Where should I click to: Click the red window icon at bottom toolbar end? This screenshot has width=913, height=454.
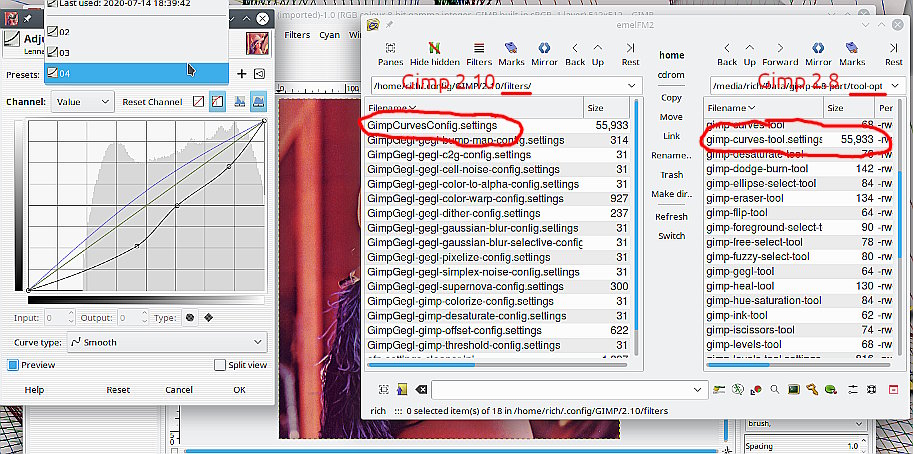coord(894,389)
